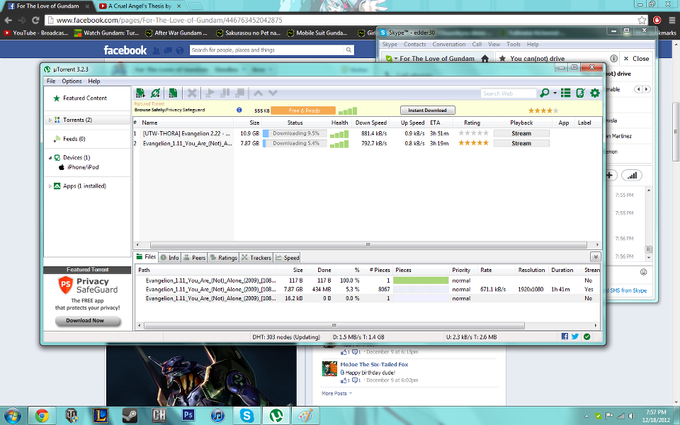Sort torrents by Health column header

pos(340,123)
